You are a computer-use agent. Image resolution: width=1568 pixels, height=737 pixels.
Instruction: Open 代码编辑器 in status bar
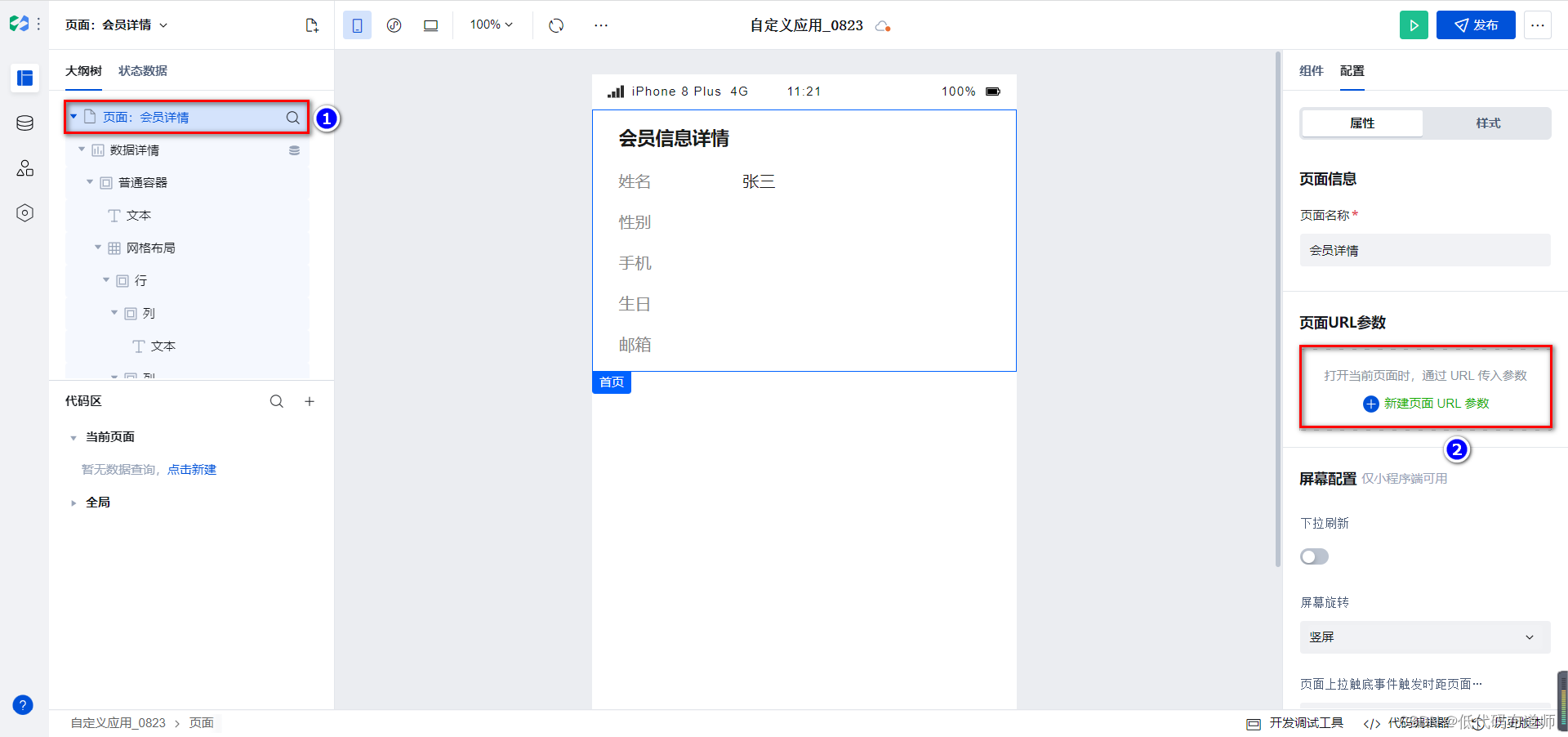coord(1406,723)
